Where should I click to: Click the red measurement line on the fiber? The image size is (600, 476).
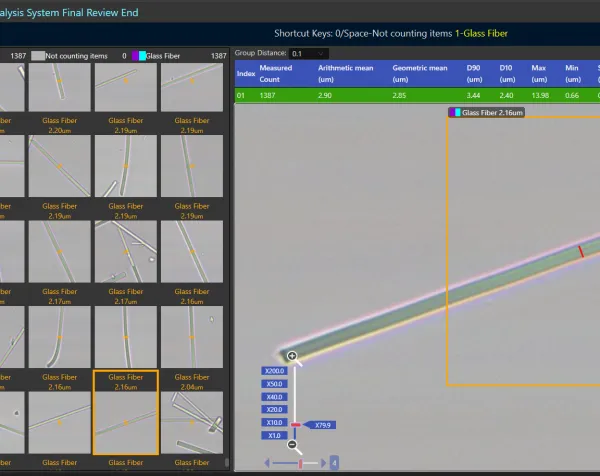[581, 252]
